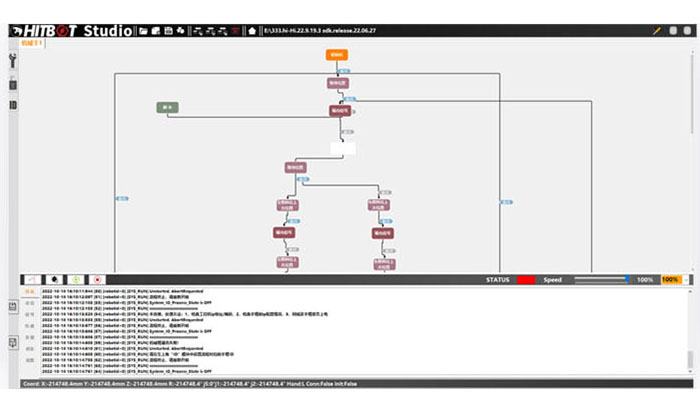700x411 pixels.
Task: Click the save floppy disk toolbar icon
Action: tap(155, 32)
